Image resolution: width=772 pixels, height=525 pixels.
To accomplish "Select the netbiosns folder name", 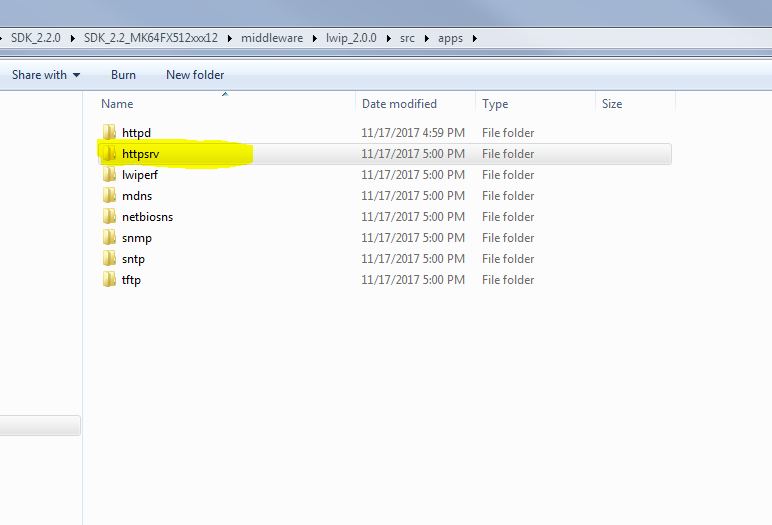I will 147,217.
